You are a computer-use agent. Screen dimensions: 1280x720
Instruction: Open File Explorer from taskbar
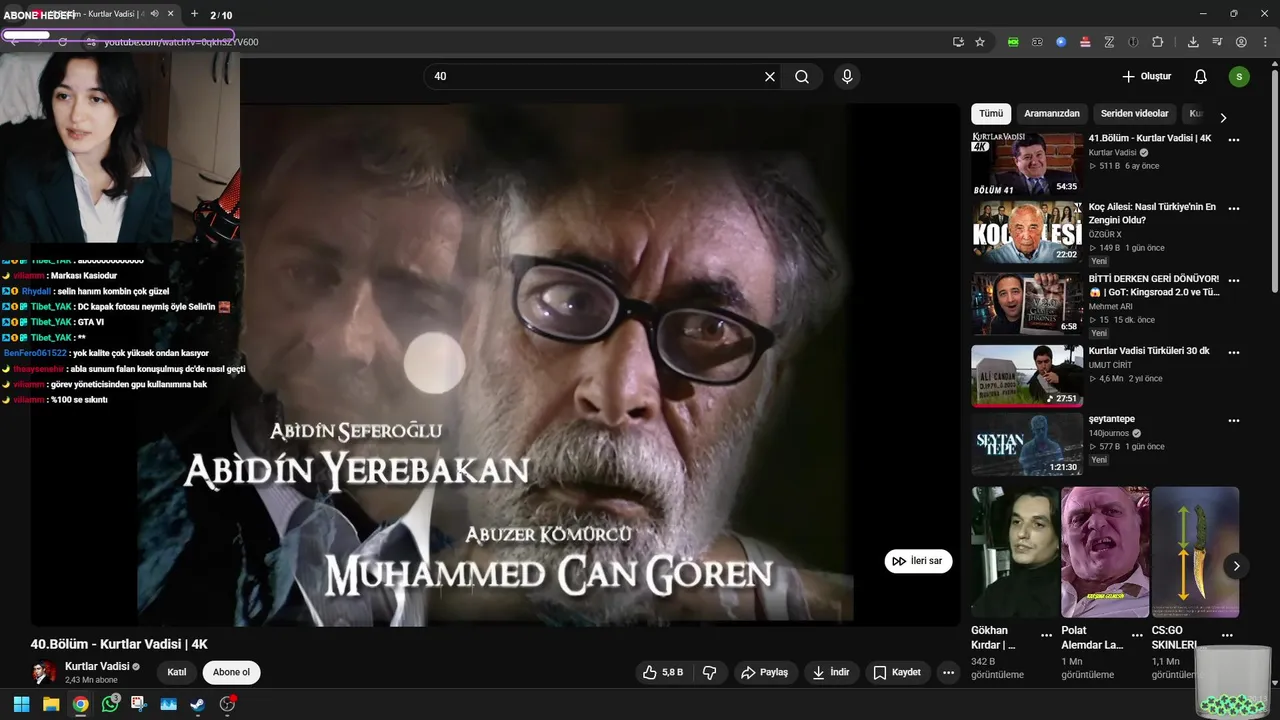click(x=51, y=704)
